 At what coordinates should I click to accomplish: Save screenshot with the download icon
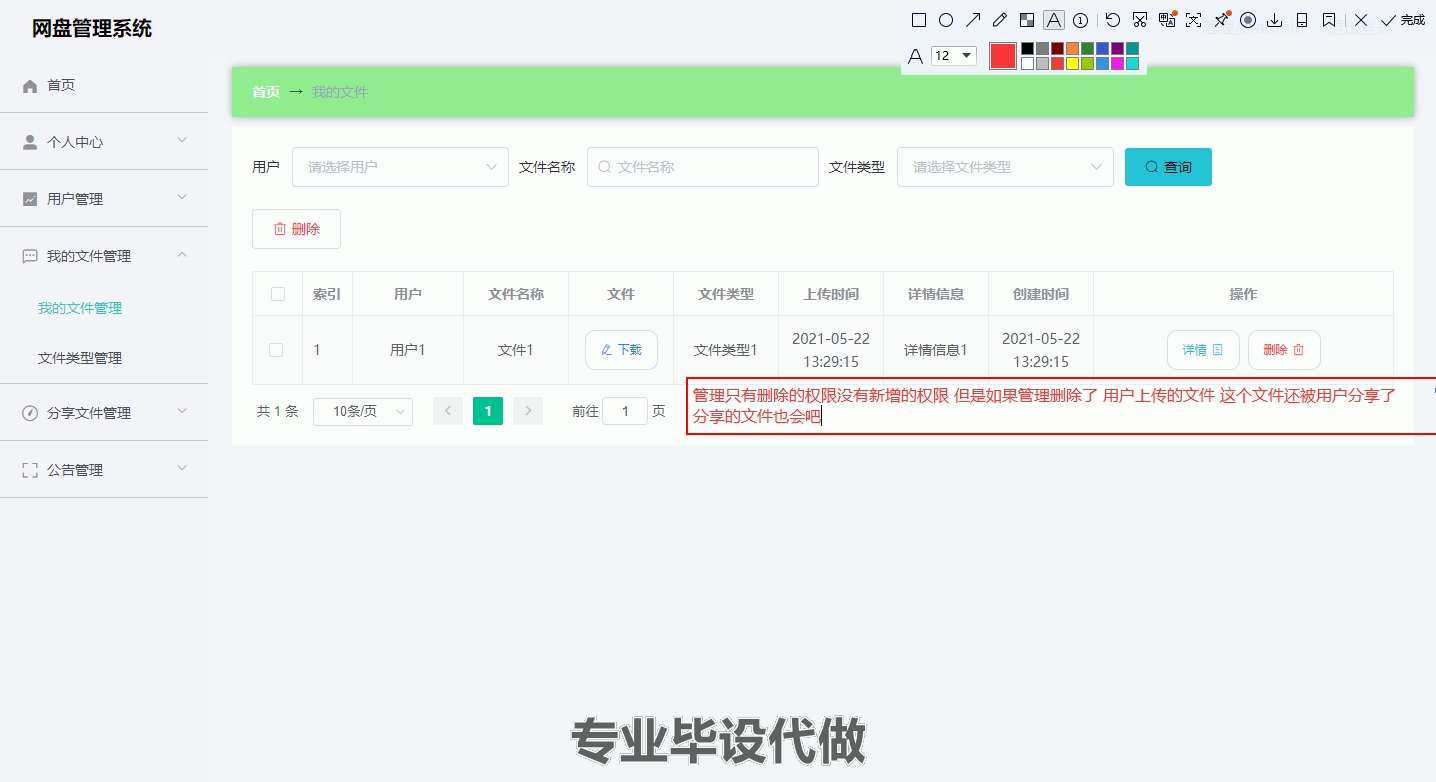coord(1275,20)
